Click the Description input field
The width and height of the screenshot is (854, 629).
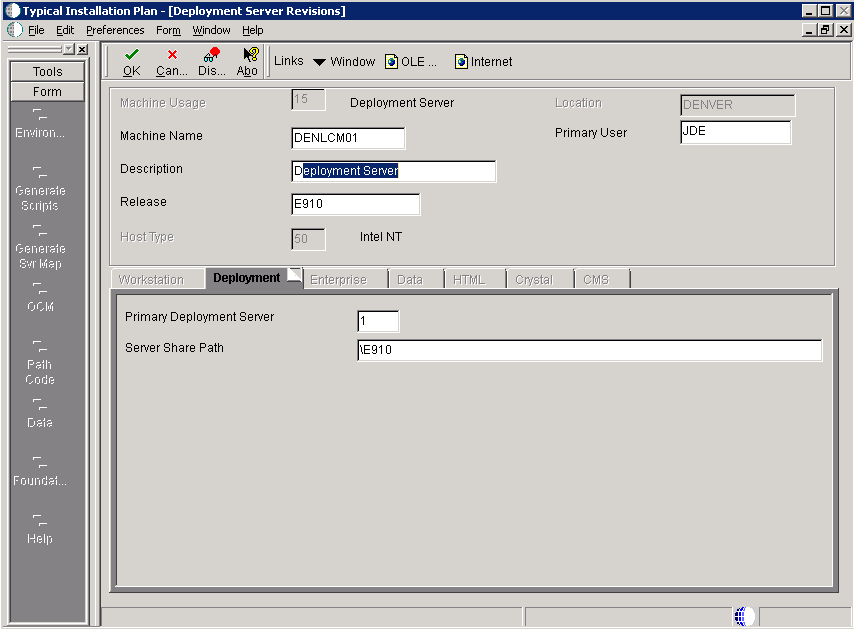(x=394, y=171)
